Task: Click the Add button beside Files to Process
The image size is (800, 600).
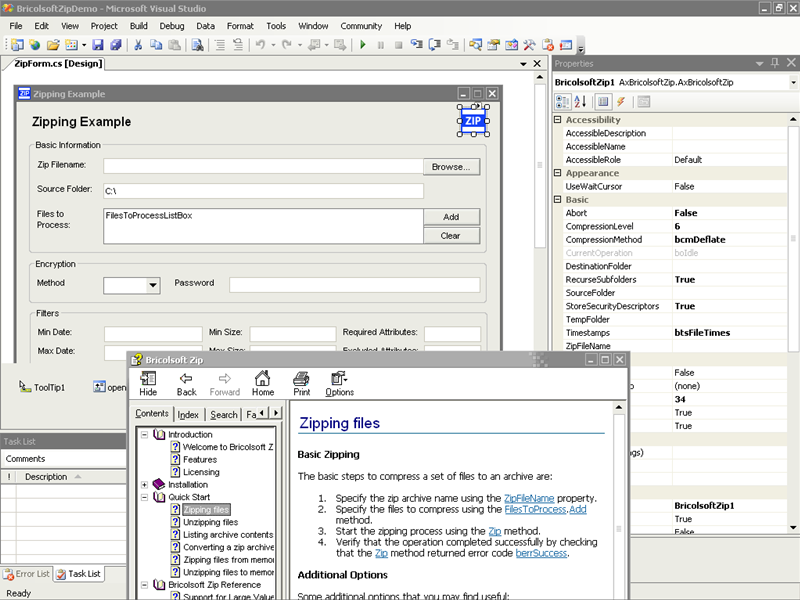Action: [x=451, y=217]
